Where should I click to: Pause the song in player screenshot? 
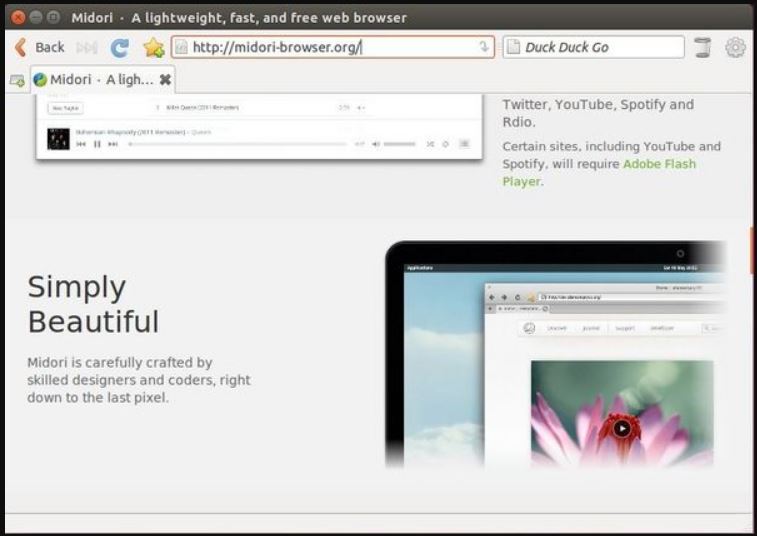click(97, 144)
